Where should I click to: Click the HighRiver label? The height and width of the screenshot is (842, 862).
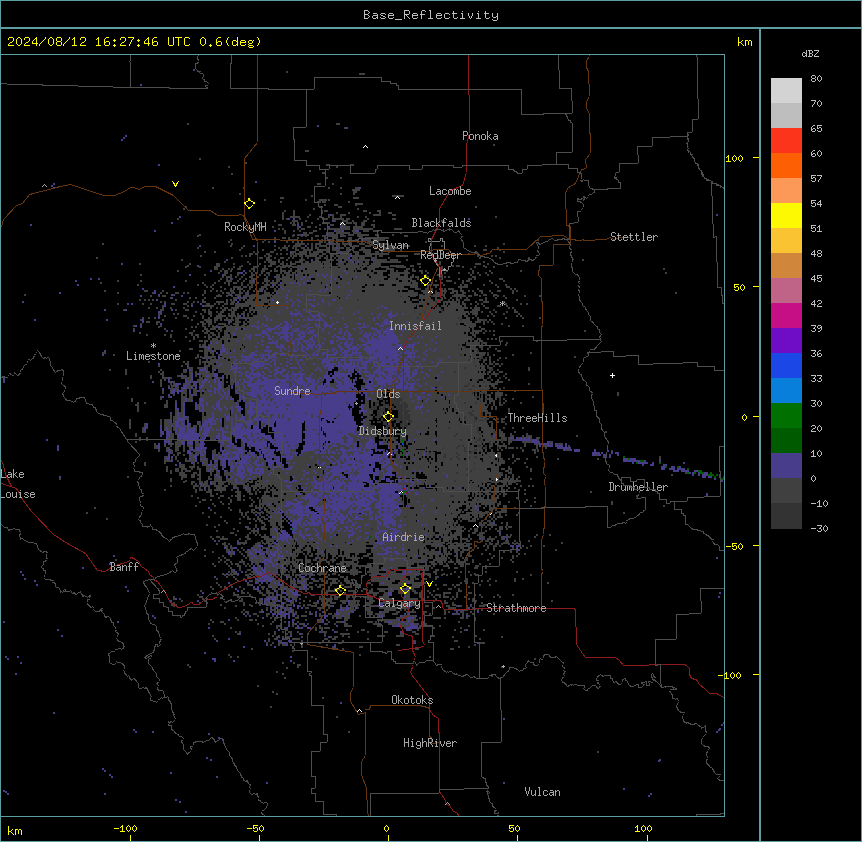430,743
